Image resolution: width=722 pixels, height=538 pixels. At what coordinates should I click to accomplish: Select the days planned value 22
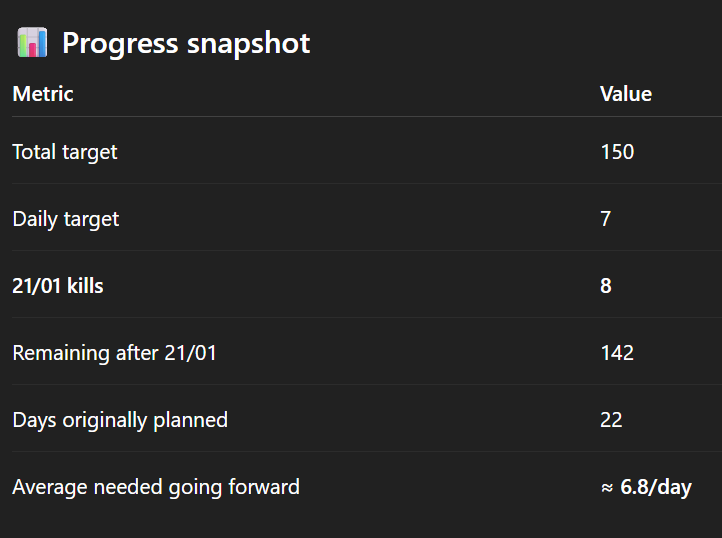pos(611,420)
